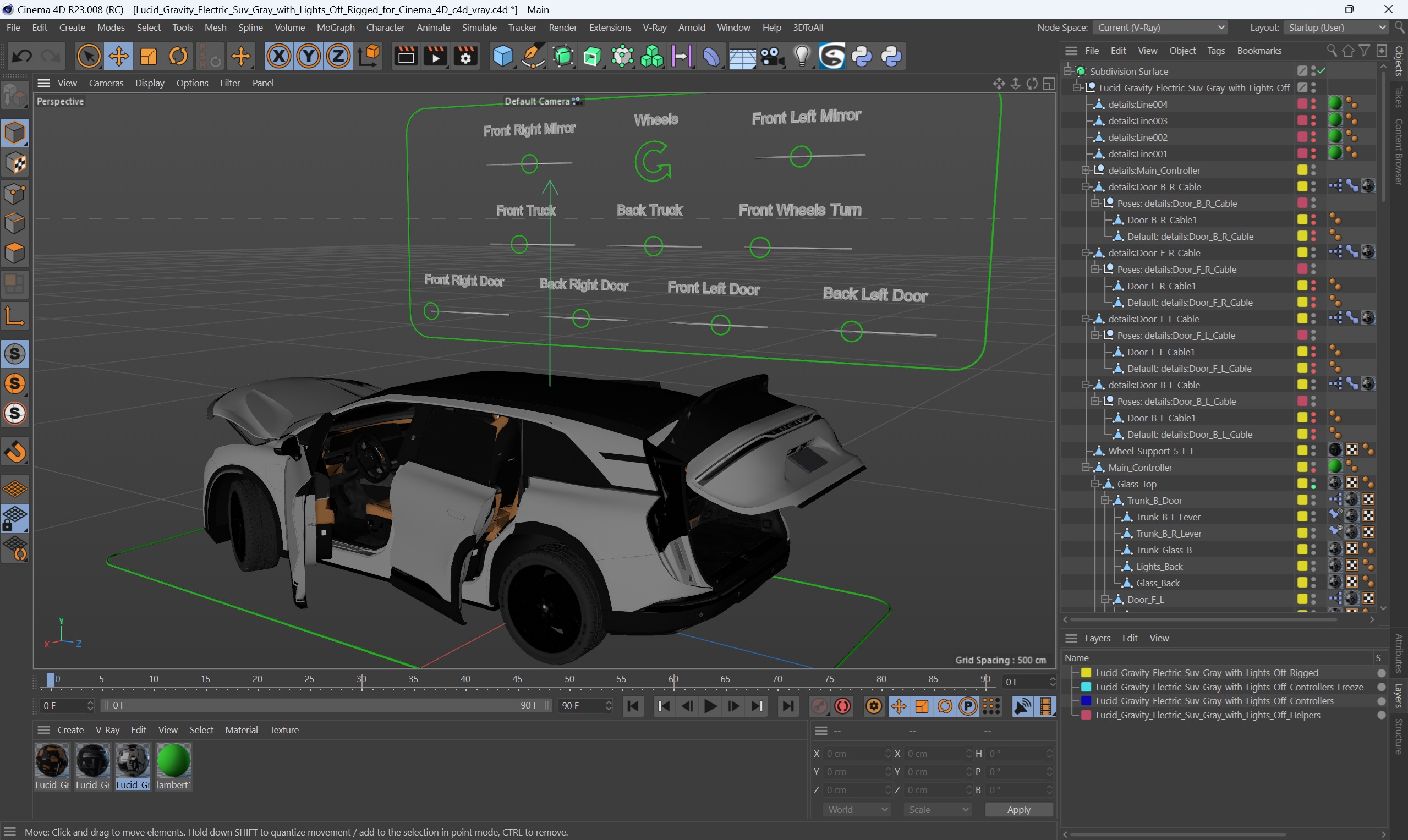Toggle viewport layout maximize icon
This screenshot has height=840, width=1408.
click(x=1049, y=83)
